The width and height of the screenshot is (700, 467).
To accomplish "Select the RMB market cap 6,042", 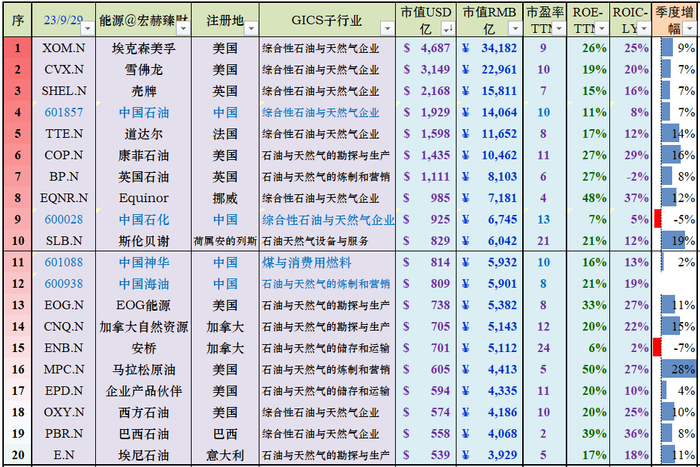I will click(502, 241).
